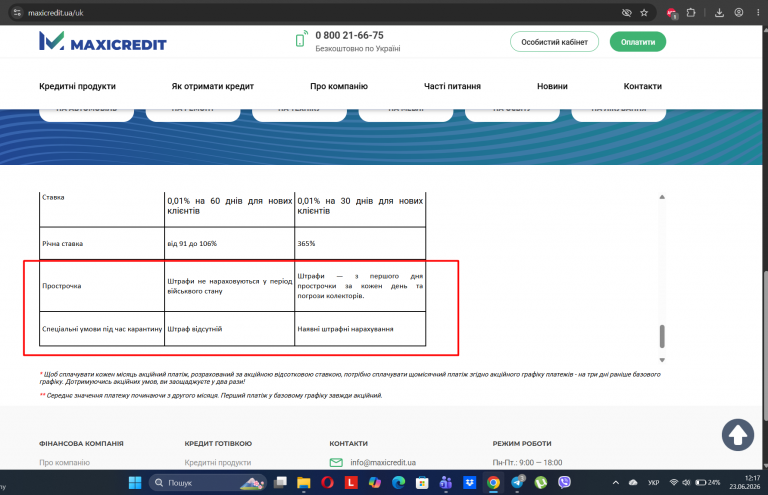Click the table's scroll up arrow
This screenshot has width=768, height=495.
click(x=662, y=197)
